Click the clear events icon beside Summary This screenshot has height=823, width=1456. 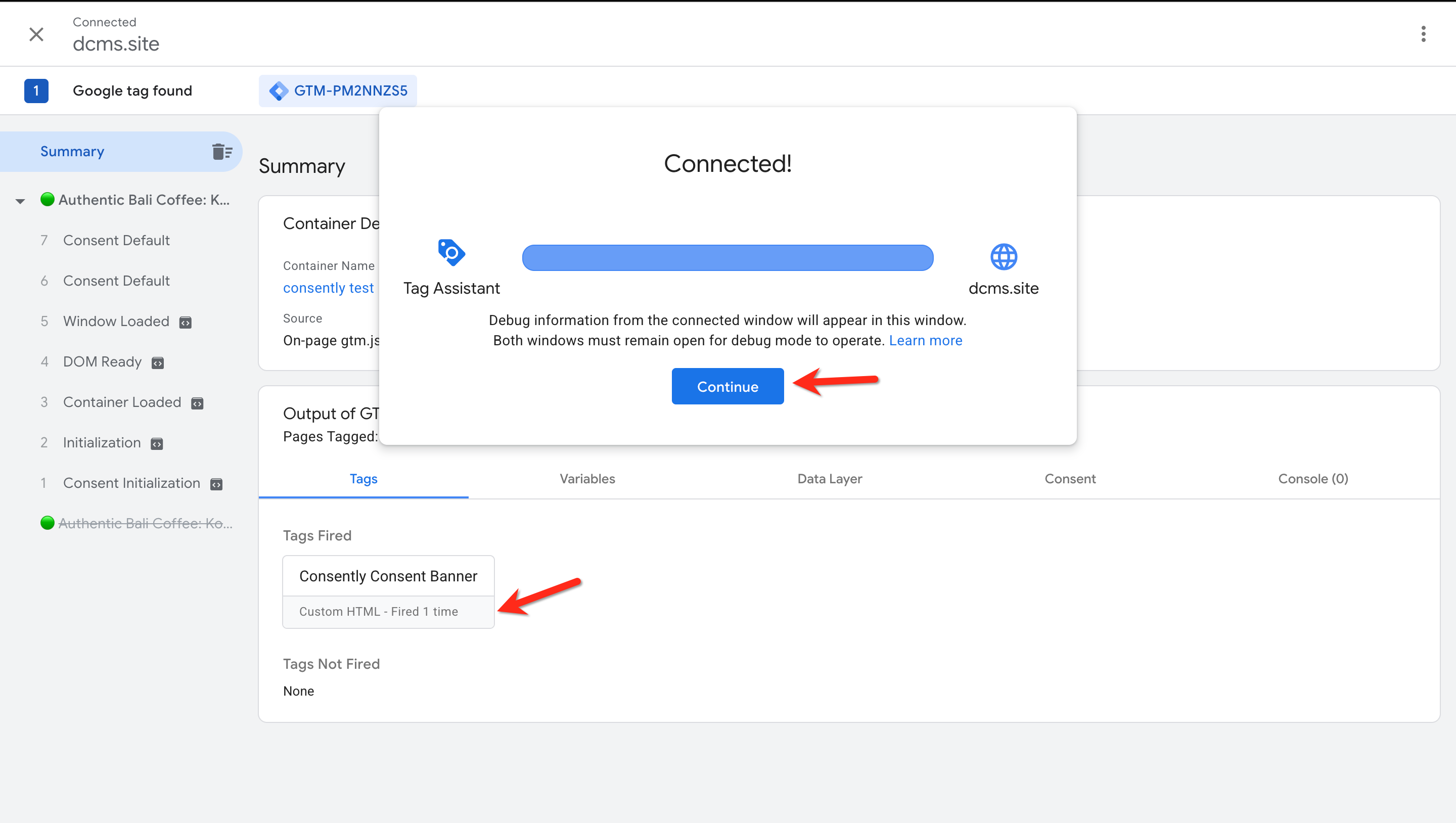tap(221, 152)
